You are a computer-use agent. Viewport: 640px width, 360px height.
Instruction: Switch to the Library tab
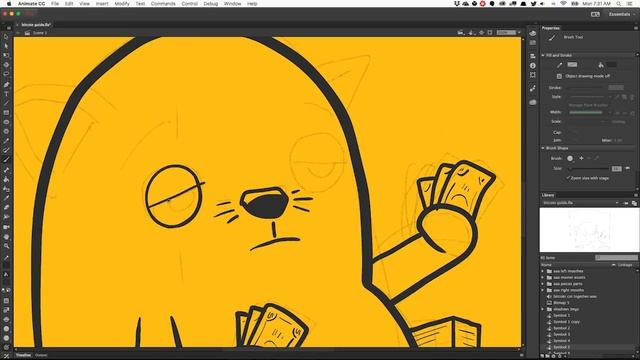(x=548, y=195)
